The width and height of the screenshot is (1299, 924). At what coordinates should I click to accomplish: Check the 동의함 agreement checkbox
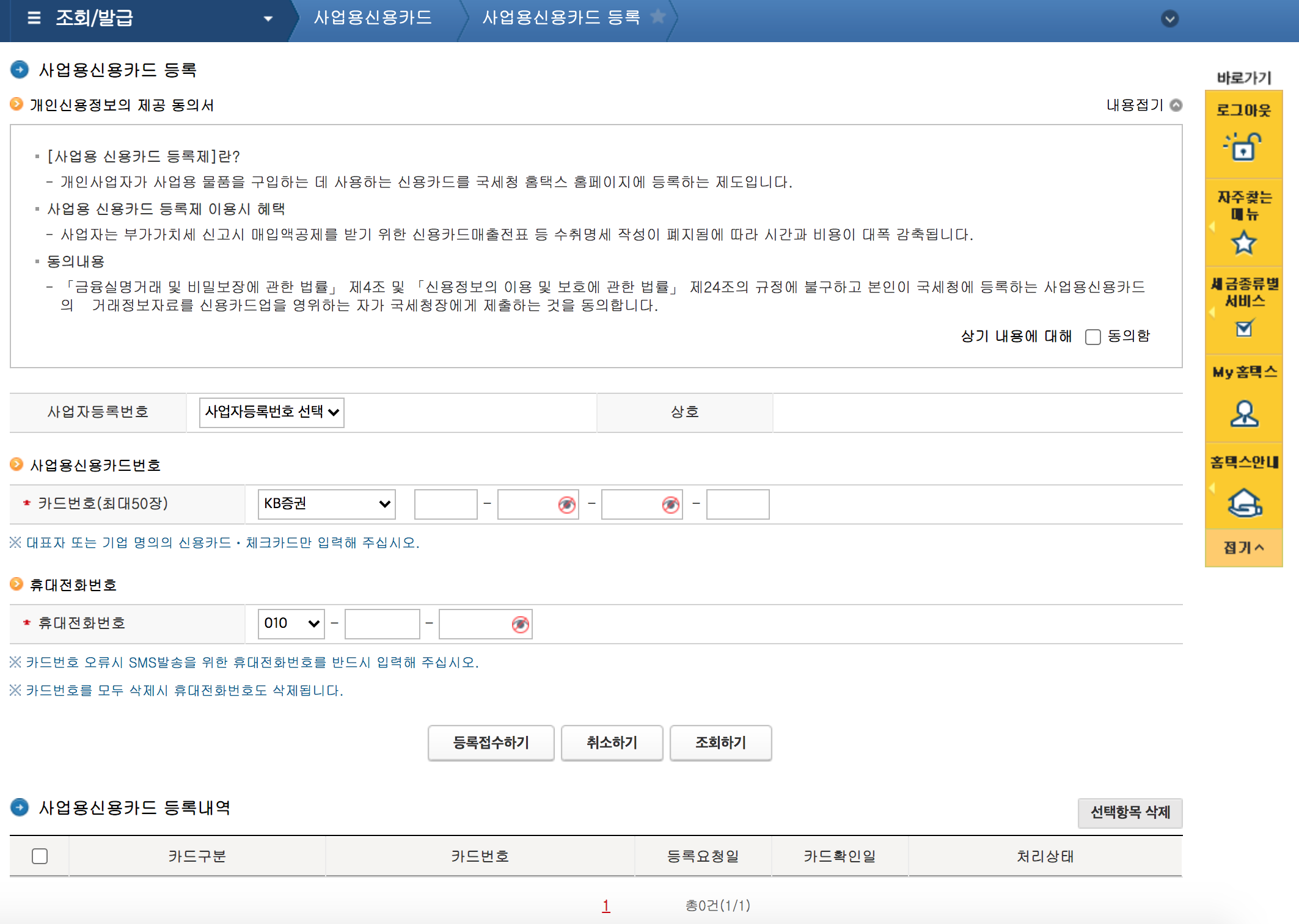1092,337
